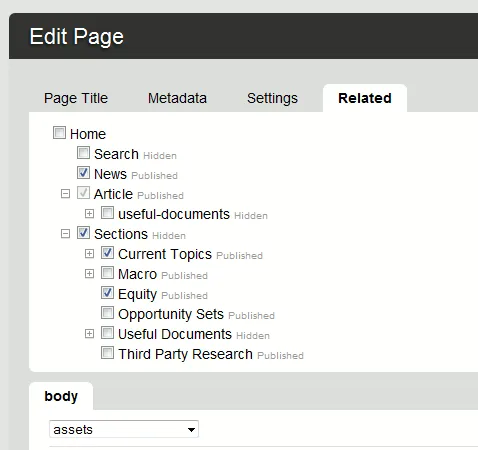Click the Hidden status beside Search

click(160, 156)
